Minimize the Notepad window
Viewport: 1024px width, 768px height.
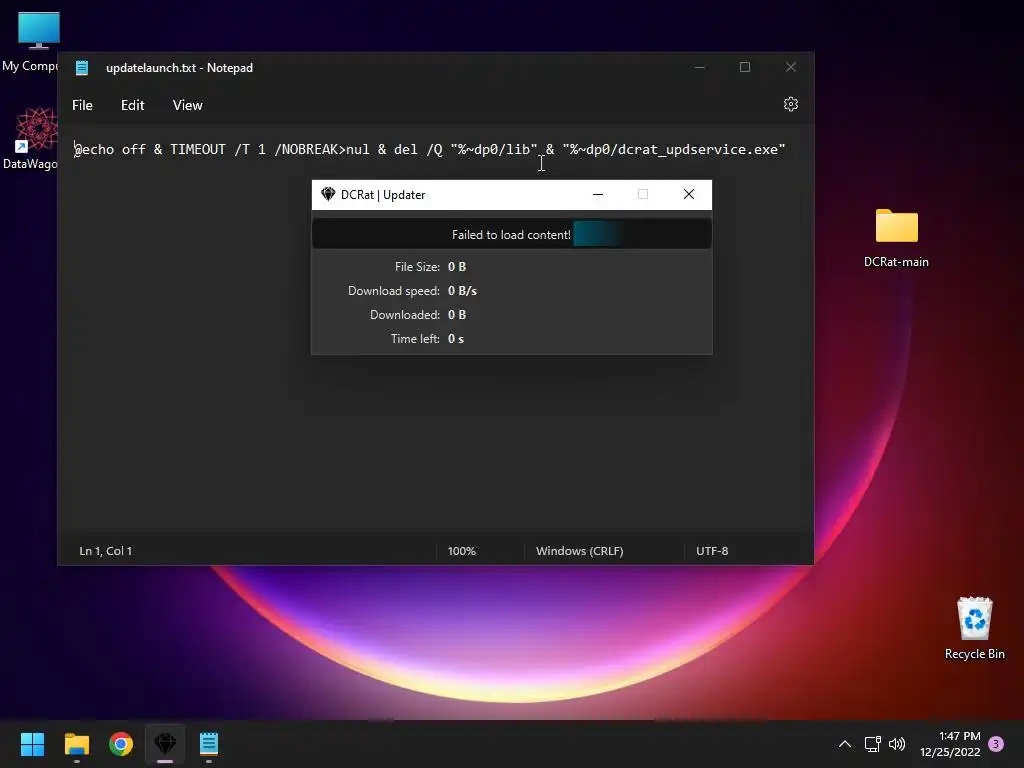(699, 67)
